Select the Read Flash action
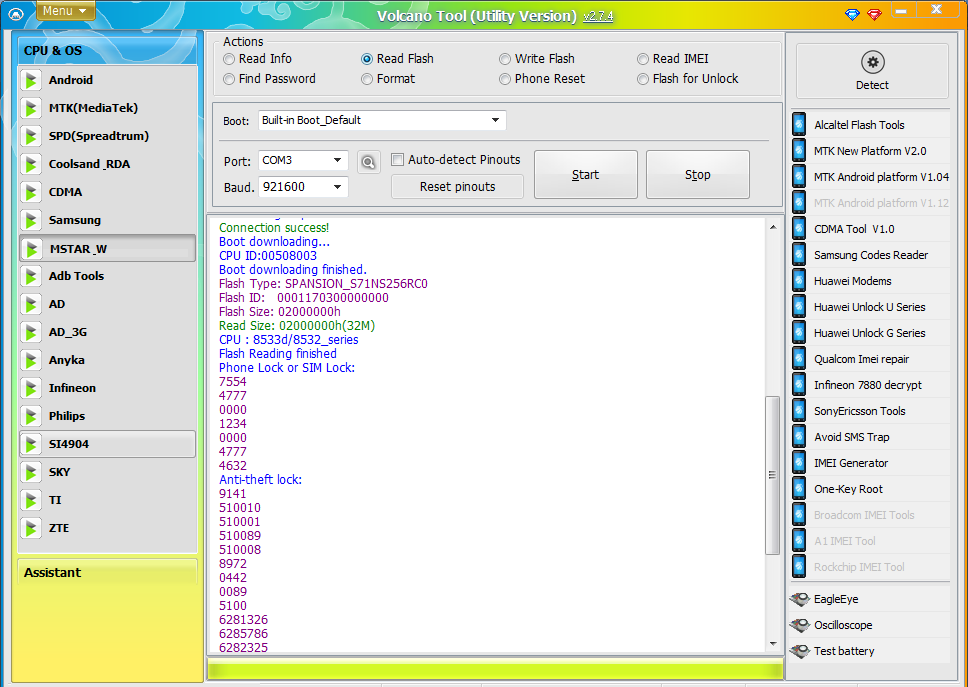The height and width of the screenshot is (687, 968). click(x=398, y=59)
